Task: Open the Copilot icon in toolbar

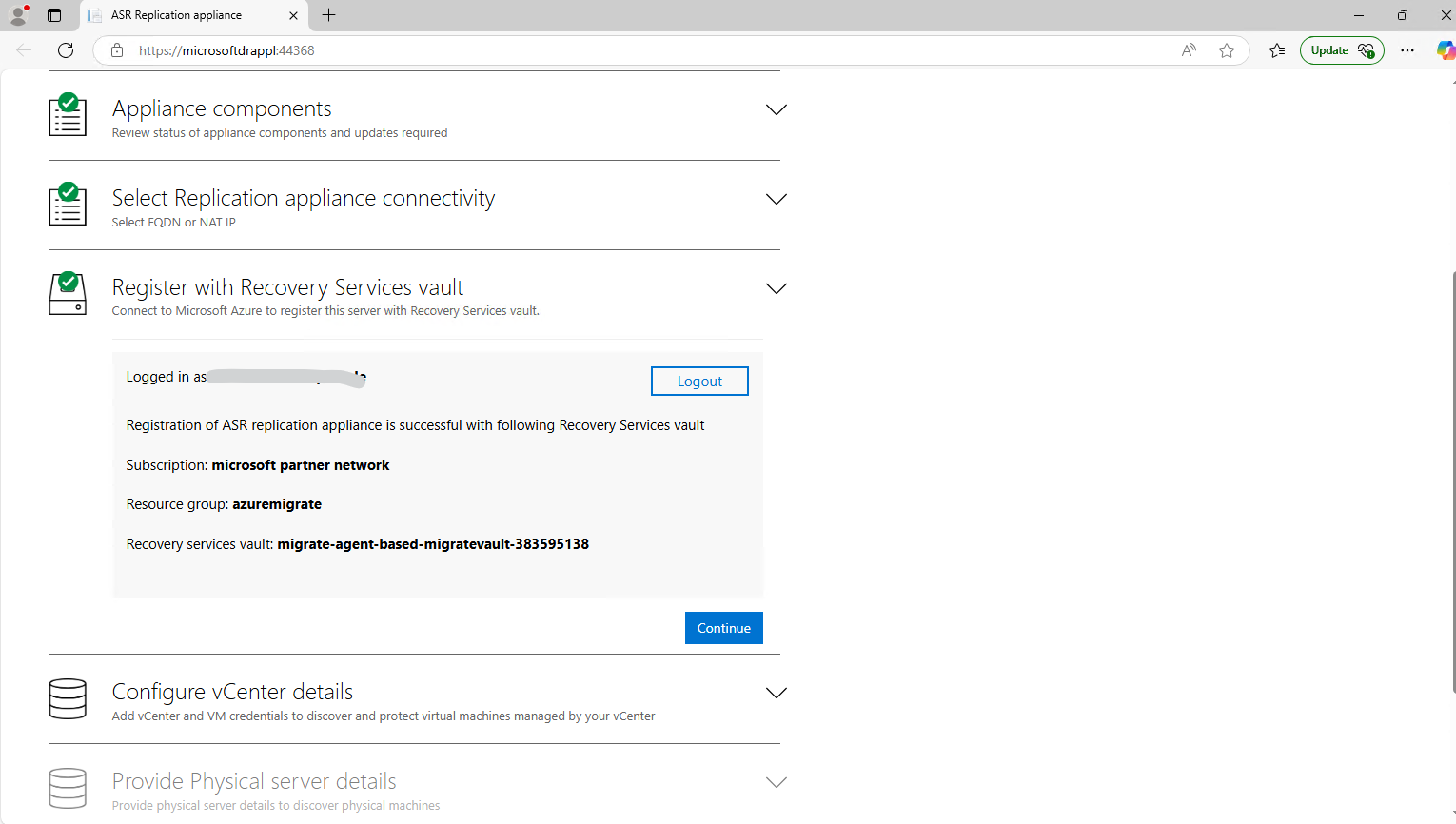Action: 1446,50
